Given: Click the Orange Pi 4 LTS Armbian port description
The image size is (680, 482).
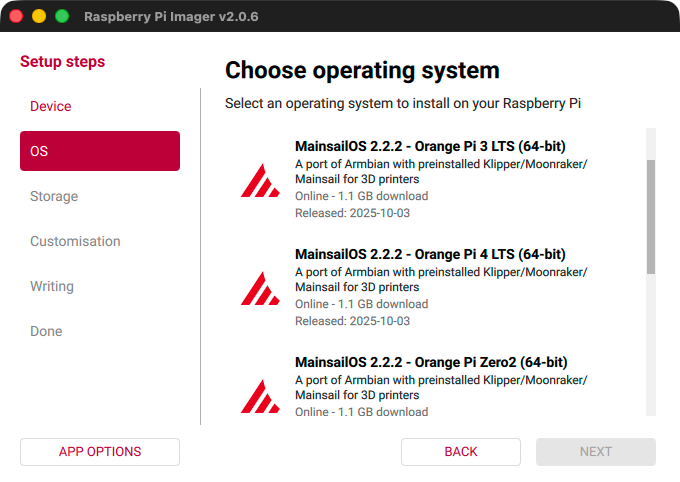Looking at the screenshot, I should click(x=441, y=280).
